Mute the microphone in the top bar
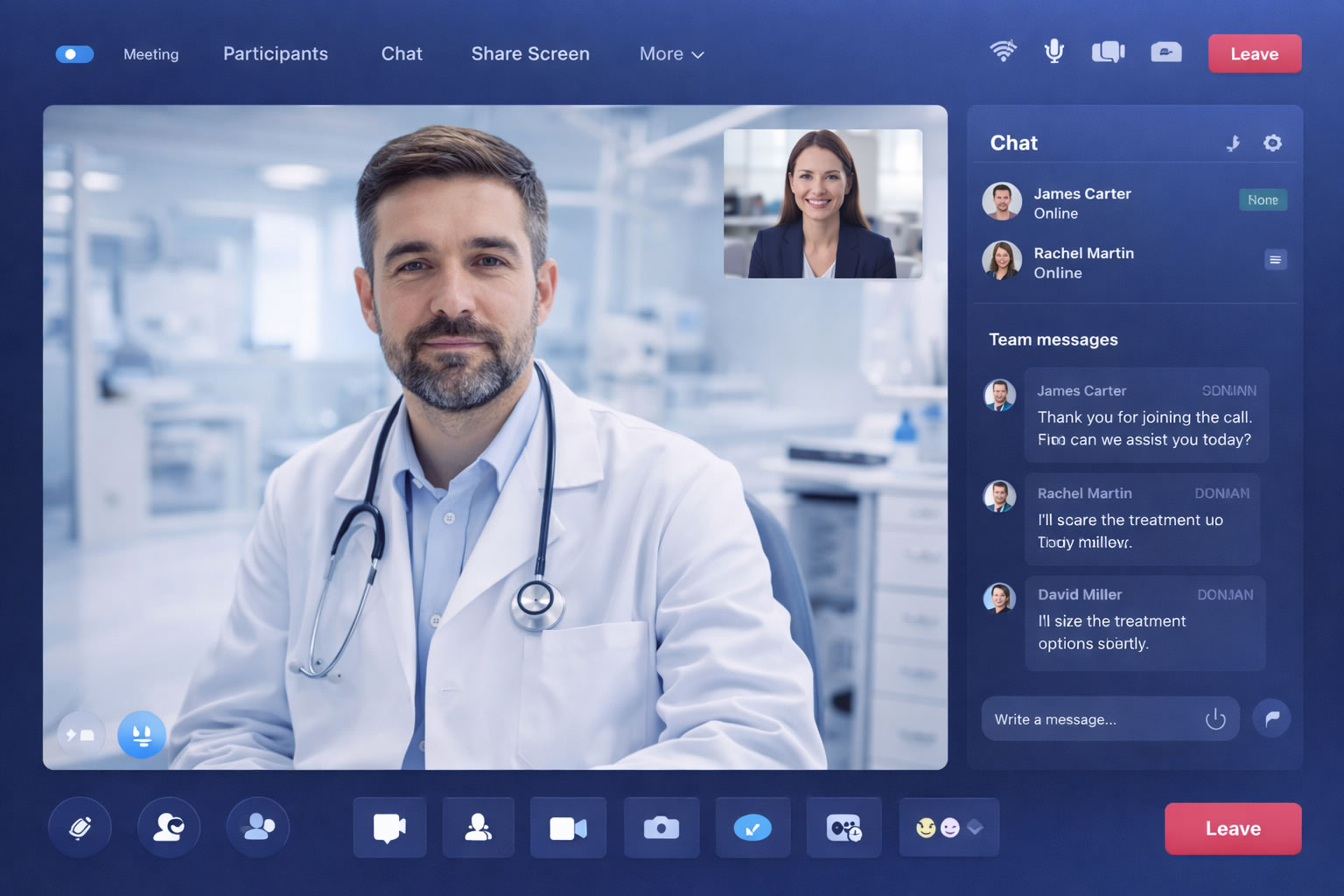The image size is (1344, 896). click(1053, 52)
